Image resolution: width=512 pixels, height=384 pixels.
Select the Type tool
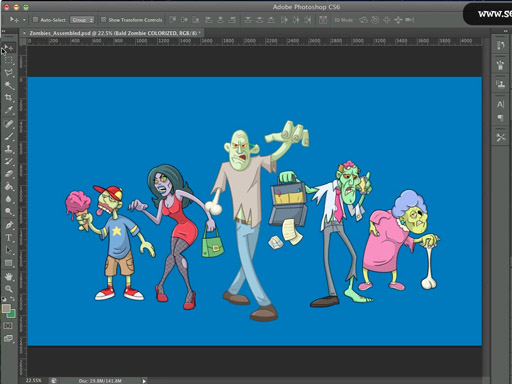click(9, 238)
